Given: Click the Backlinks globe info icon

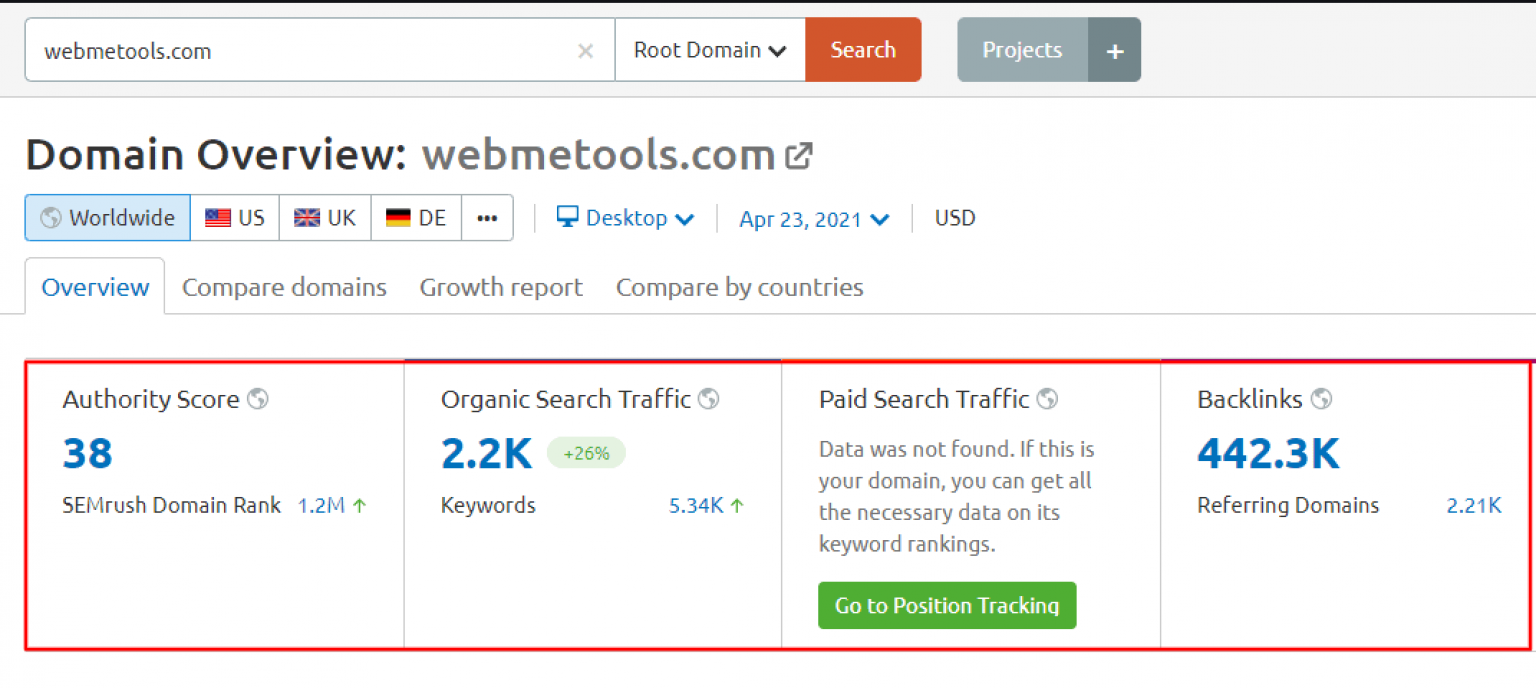Looking at the screenshot, I should tap(1321, 398).
